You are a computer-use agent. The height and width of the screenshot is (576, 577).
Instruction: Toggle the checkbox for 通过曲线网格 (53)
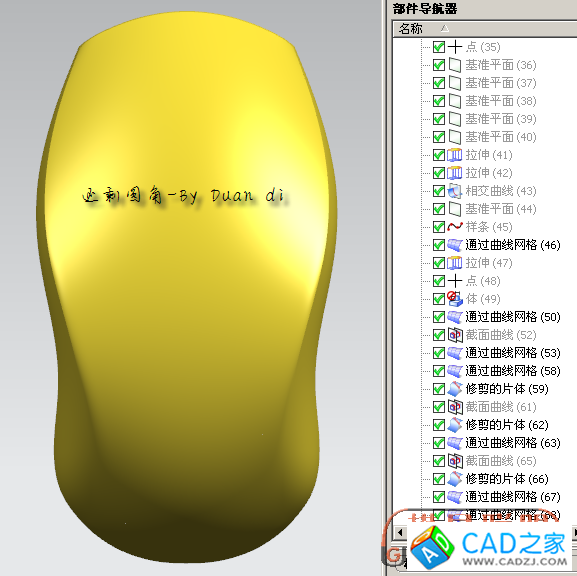(x=438, y=353)
